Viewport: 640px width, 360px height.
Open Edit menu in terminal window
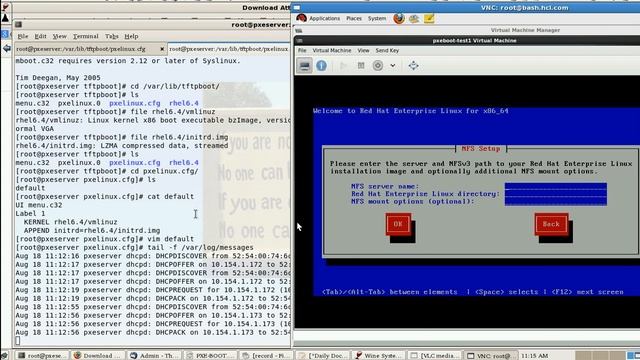pos(40,36)
